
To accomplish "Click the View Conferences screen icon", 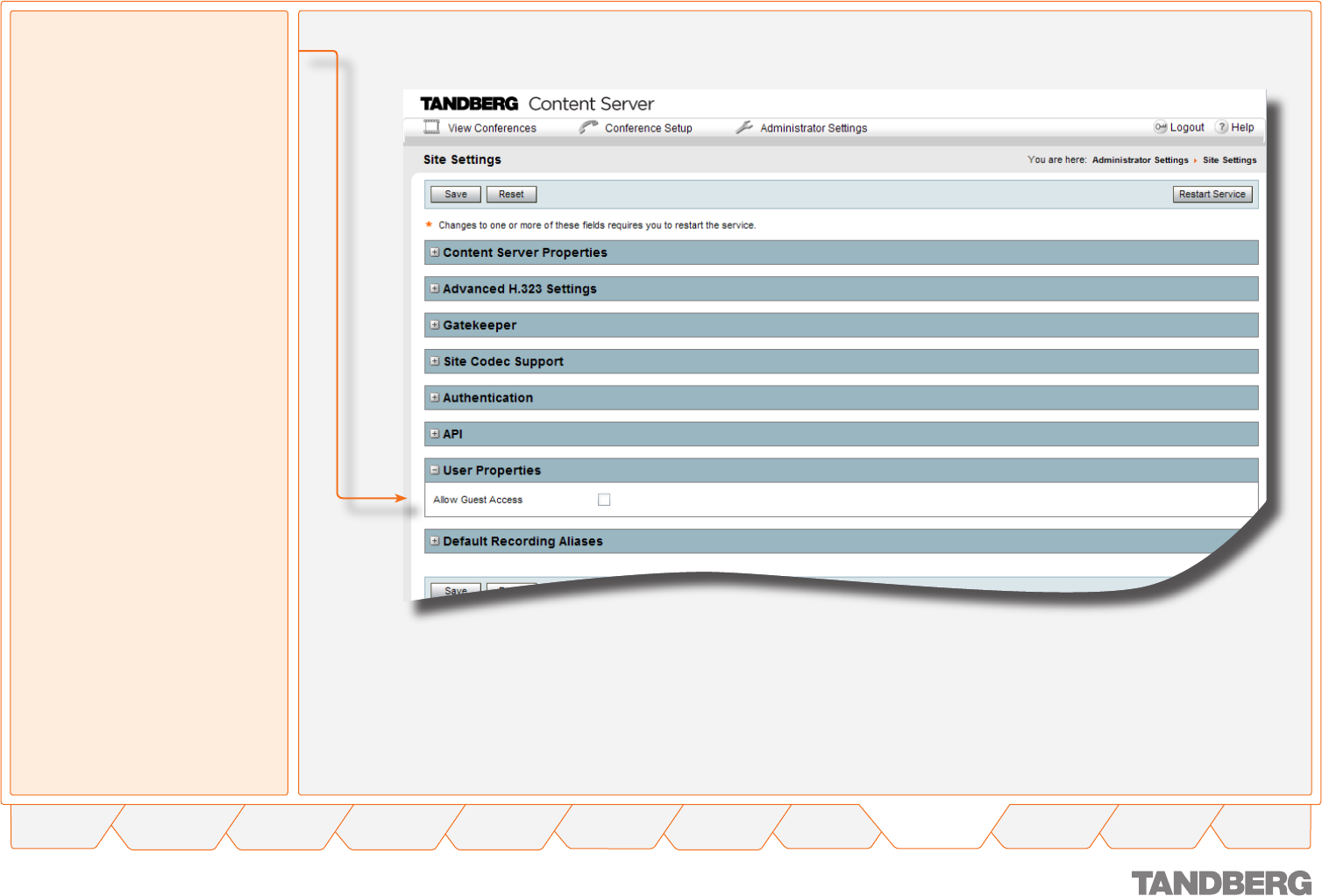I will click(431, 127).
